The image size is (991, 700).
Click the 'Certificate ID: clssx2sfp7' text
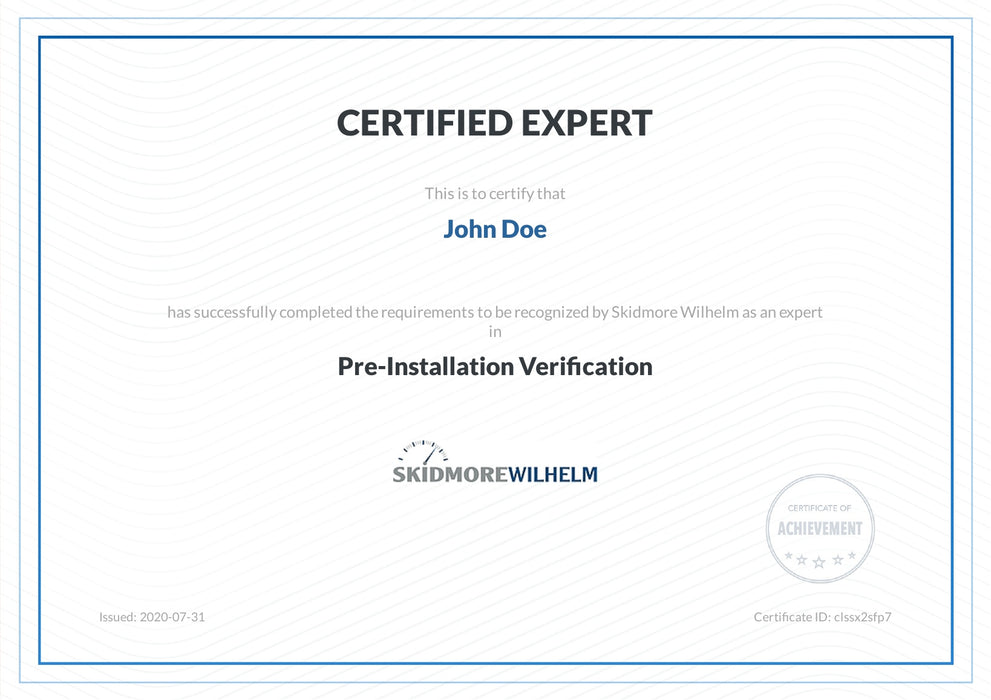coord(822,617)
